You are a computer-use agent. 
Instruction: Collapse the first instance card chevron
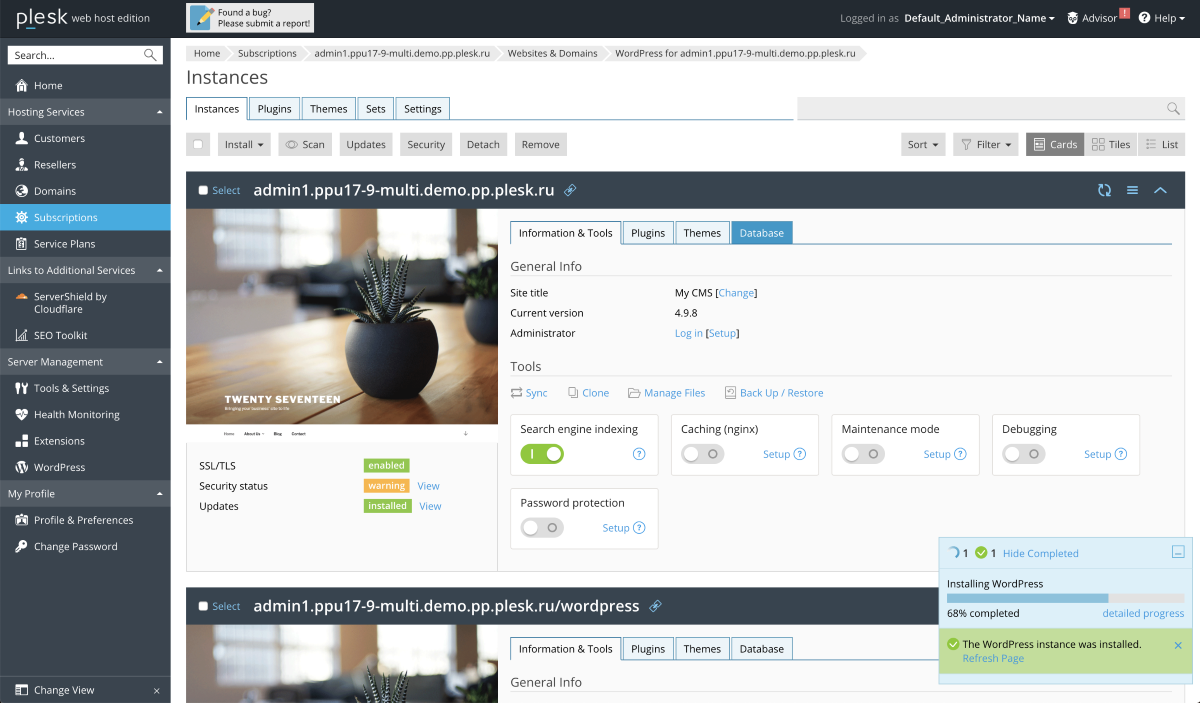[1160, 190]
